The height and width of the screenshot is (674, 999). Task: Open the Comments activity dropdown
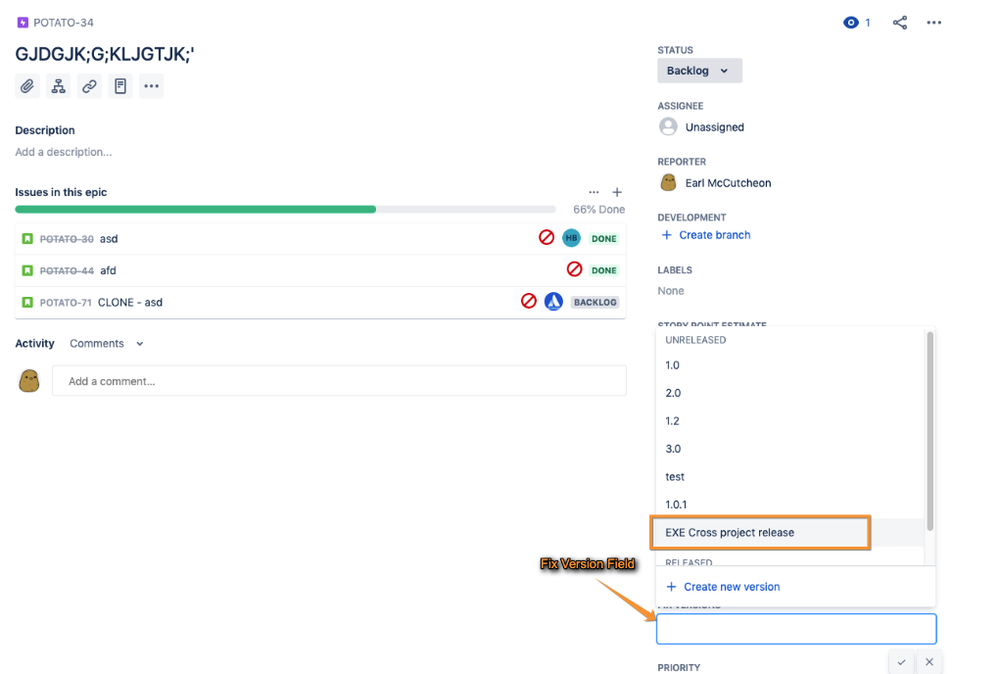coord(106,343)
